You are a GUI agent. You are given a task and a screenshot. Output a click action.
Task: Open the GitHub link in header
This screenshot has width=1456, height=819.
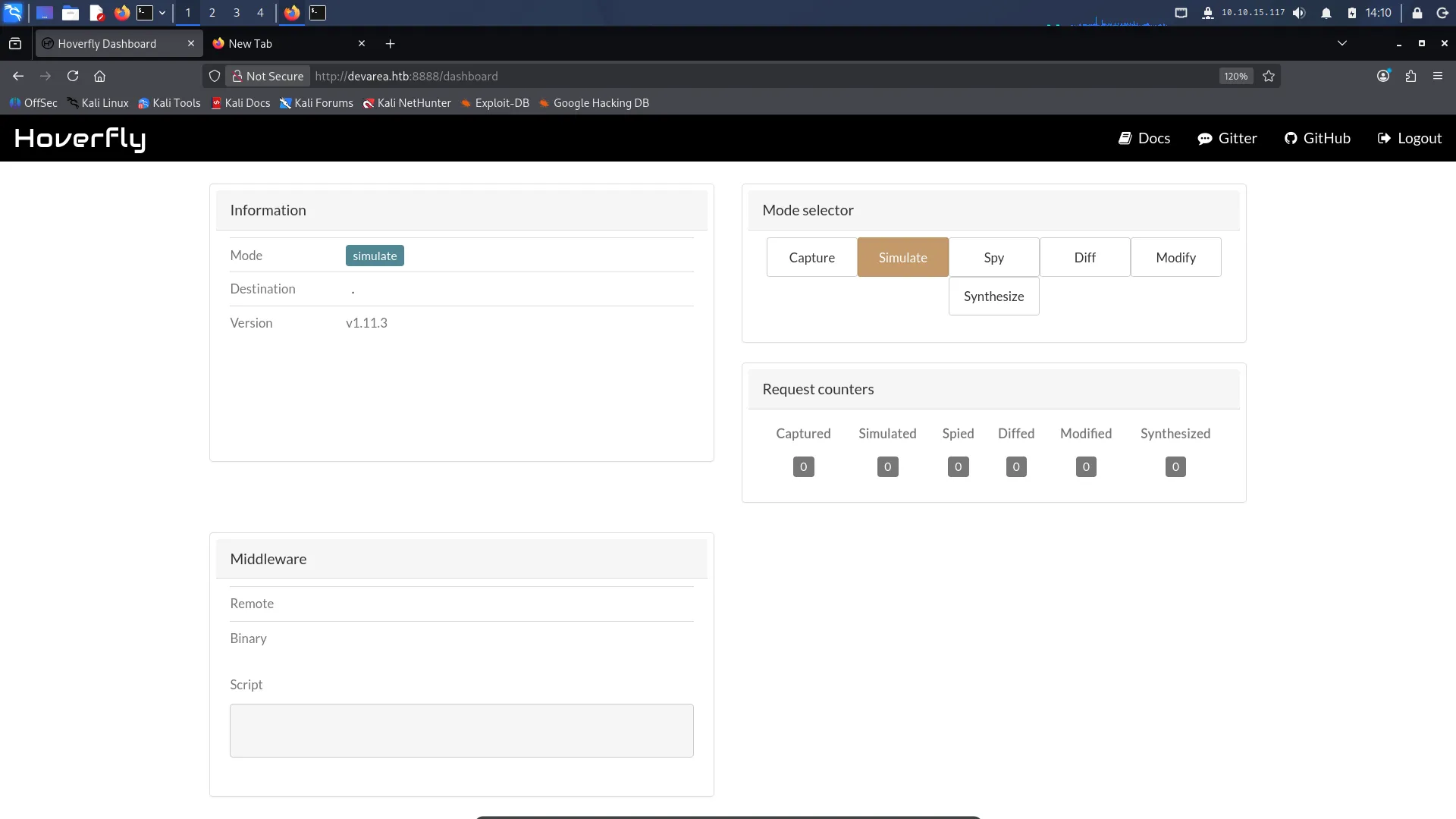1317,138
